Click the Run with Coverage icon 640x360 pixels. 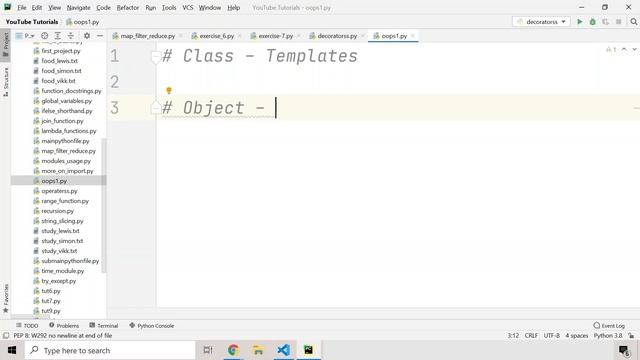tap(605, 22)
